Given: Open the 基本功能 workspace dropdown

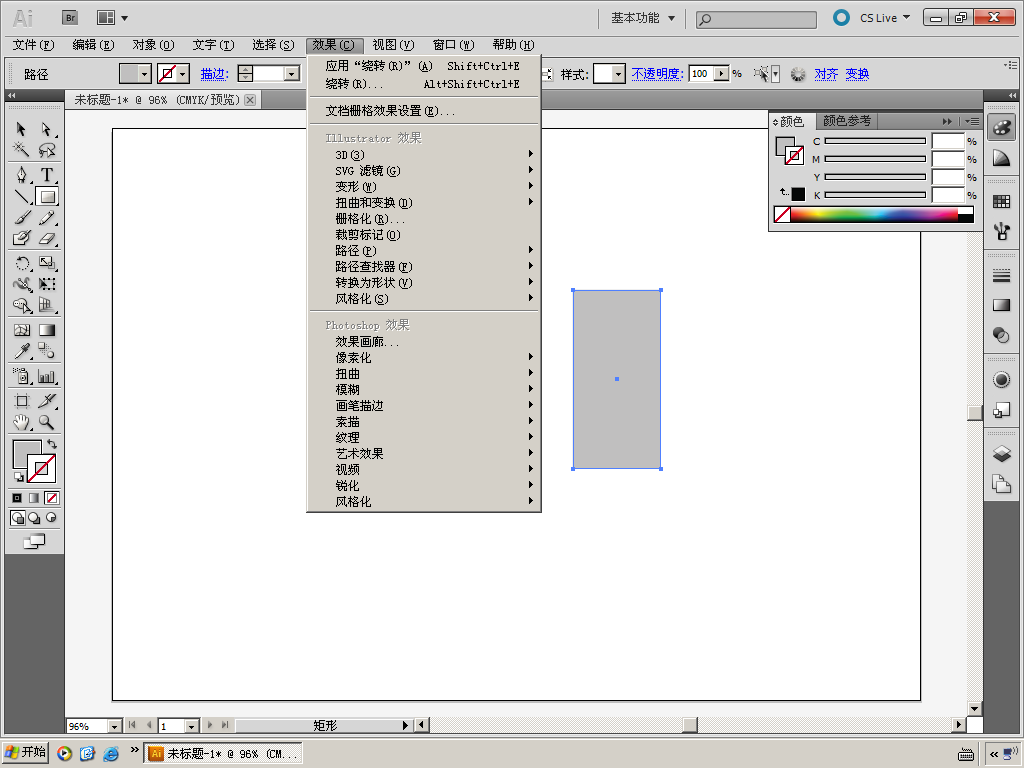Looking at the screenshot, I should tap(643, 18).
